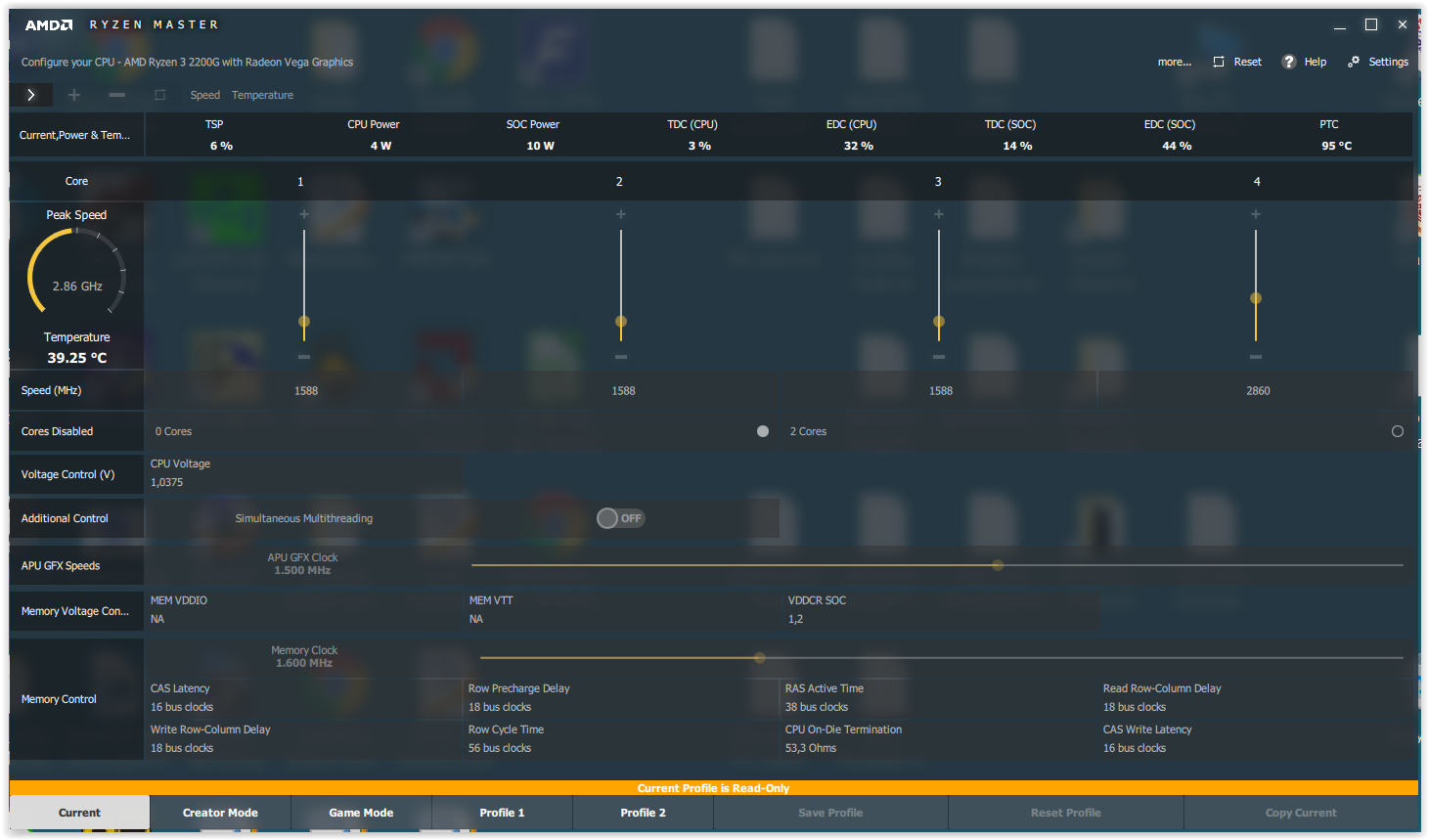Open Settings via the gear icon
Screen dimensions: 1429x840
point(1354,62)
